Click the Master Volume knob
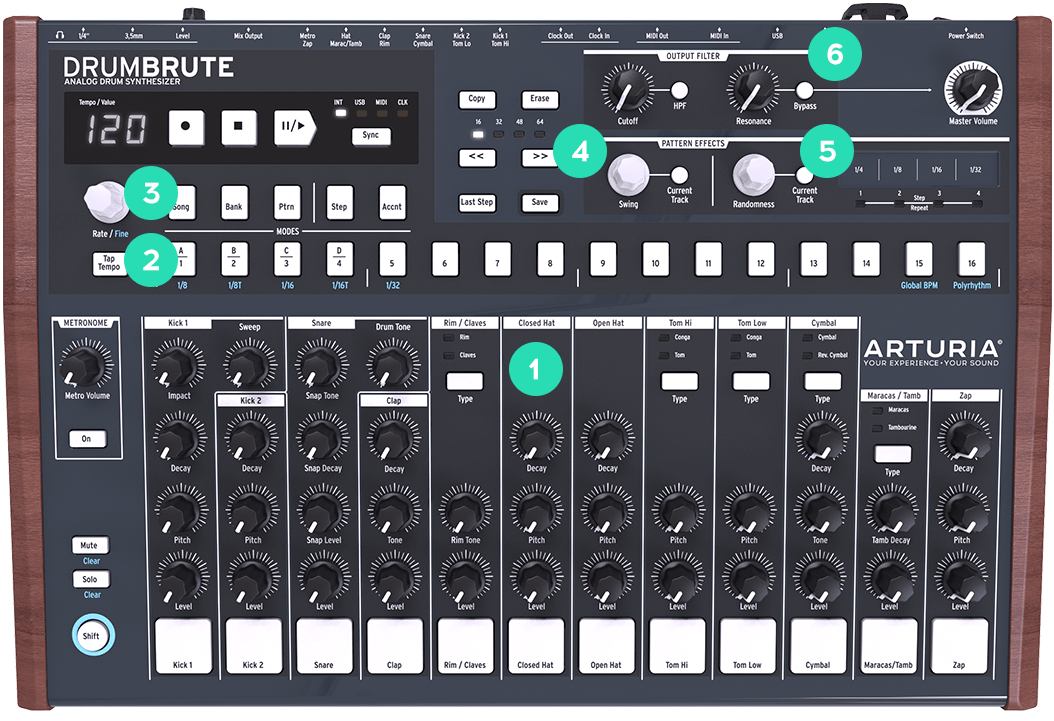The image size is (1054, 721). tap(973, 89)
